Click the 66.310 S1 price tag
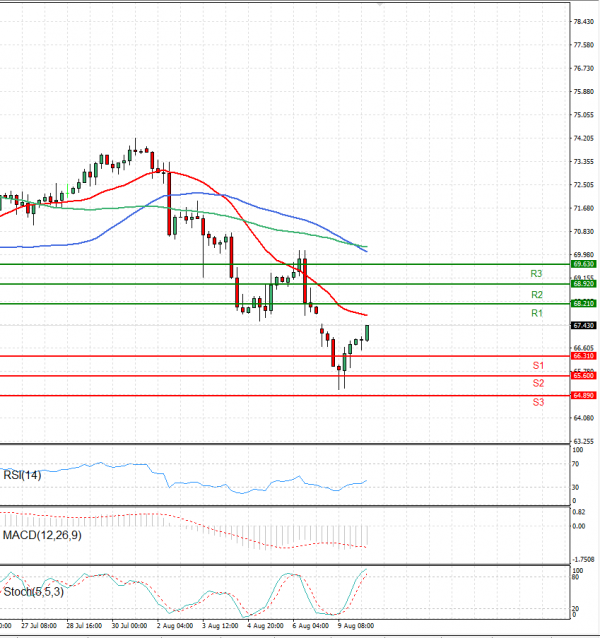Image resolution: width=600 pixels, height=638 pixels. coord(584,356)
